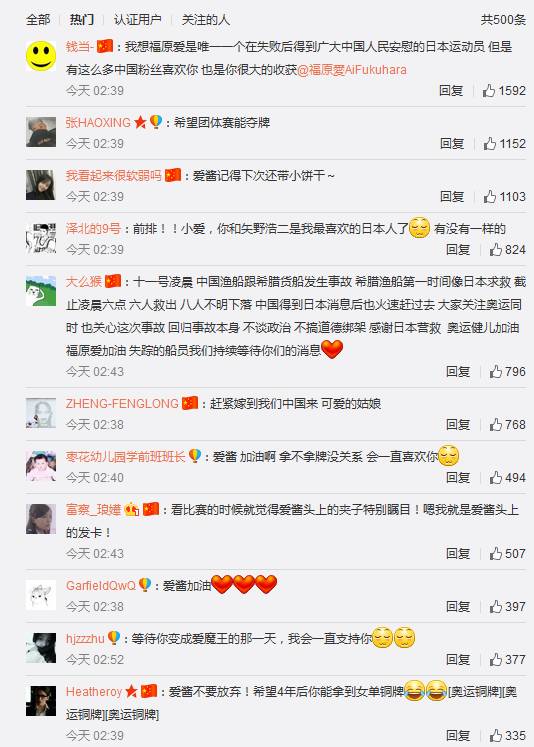This screenshot has height=747, width=534.
Task: Click the yellow smiley avatar of 钱当-
Action: (41, 55)
